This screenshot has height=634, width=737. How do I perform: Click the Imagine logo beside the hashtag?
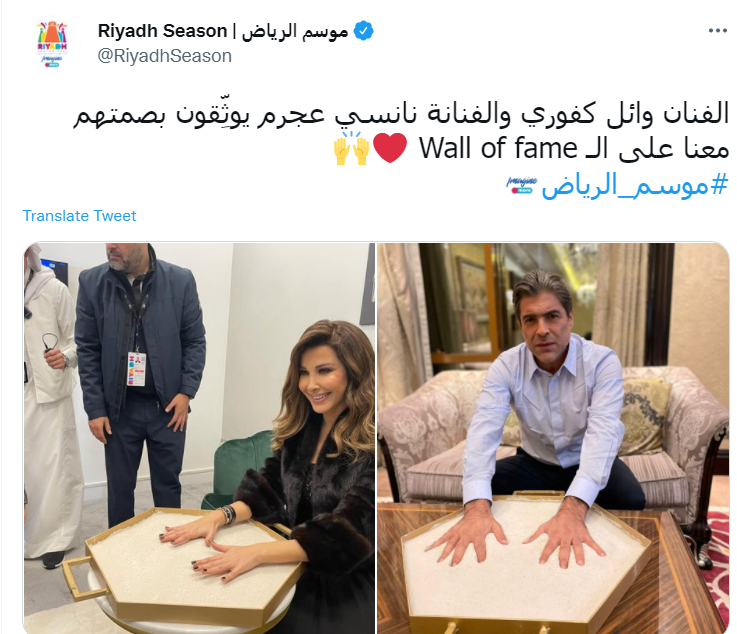[x=522, y=185]
